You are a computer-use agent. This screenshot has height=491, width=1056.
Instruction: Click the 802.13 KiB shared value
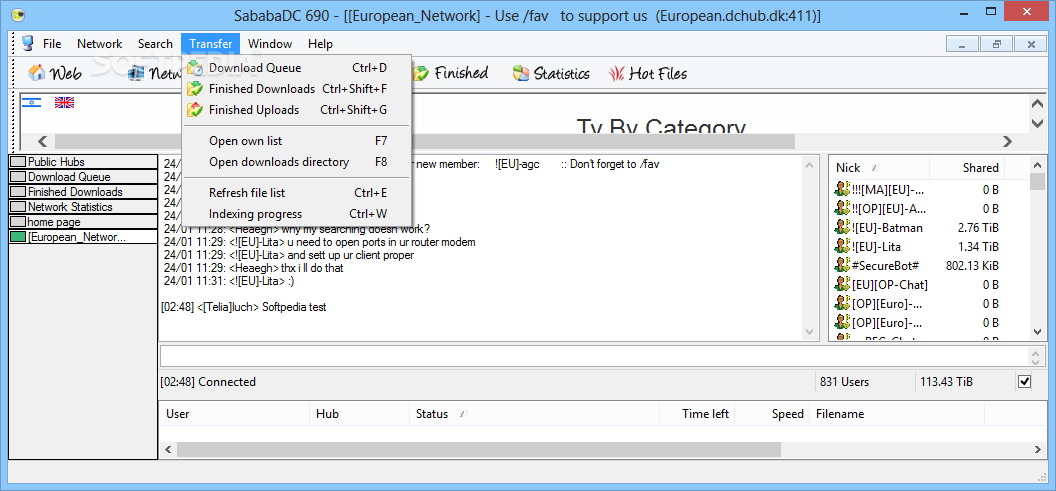coord(972,265)
